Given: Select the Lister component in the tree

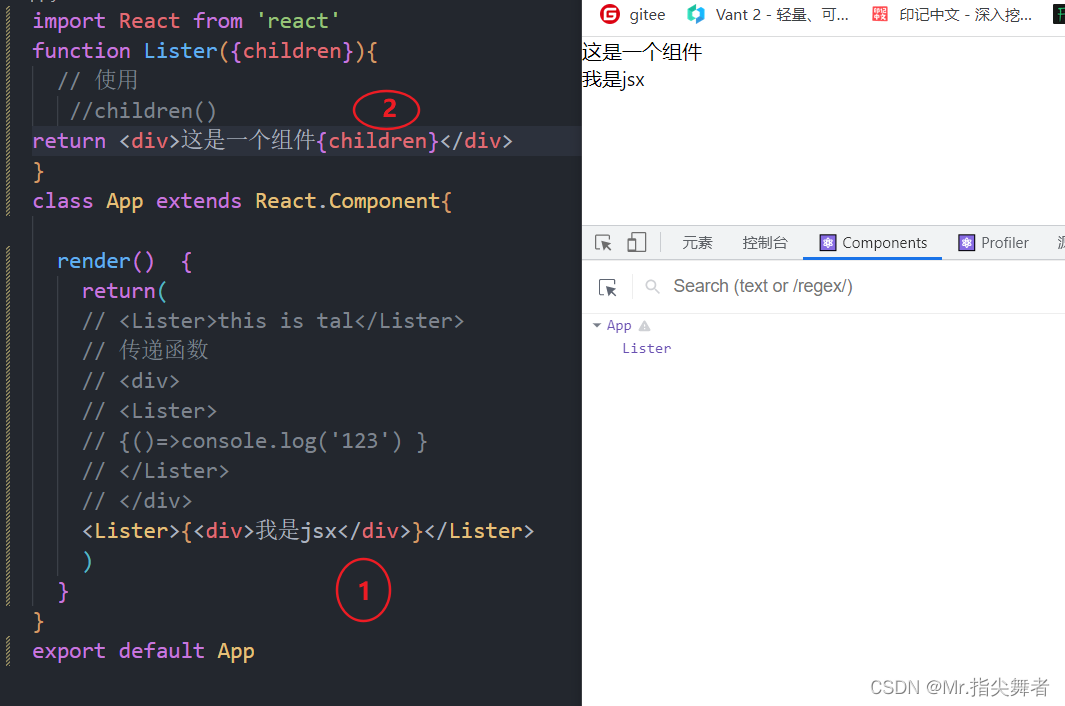Looking at the screenshot, I should point(646,348).
